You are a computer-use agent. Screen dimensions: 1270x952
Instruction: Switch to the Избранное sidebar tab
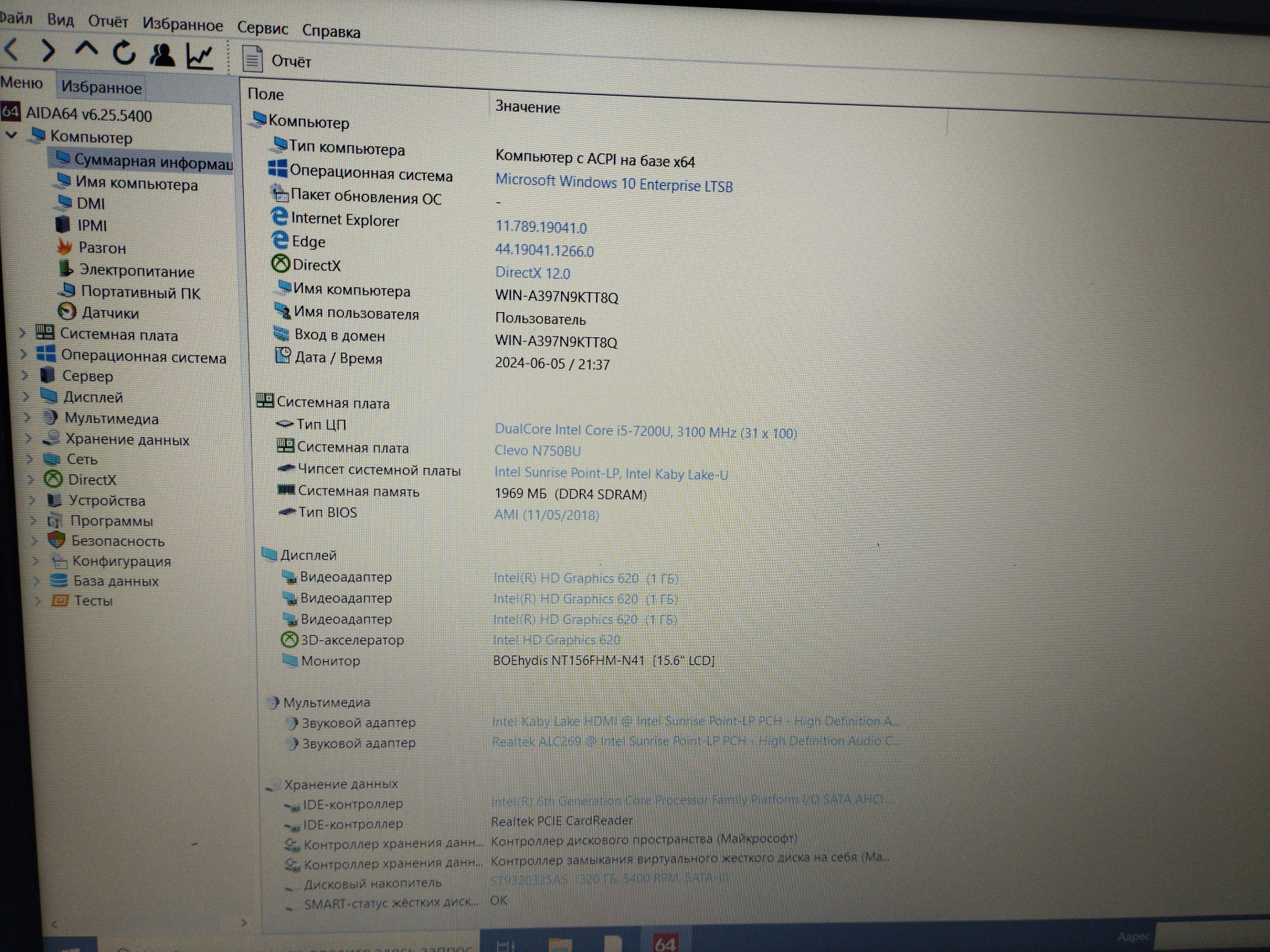pos(101,87)
